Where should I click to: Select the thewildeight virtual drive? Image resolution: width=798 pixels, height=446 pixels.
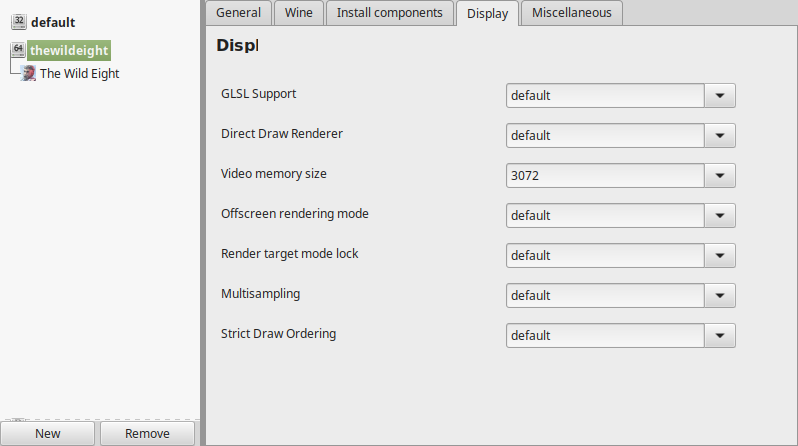(x=69, y=50)
